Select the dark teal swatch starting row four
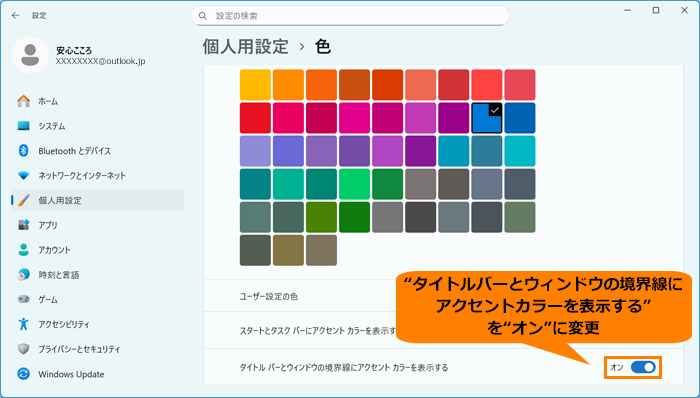Screen dimensions: 700x398 255,184
